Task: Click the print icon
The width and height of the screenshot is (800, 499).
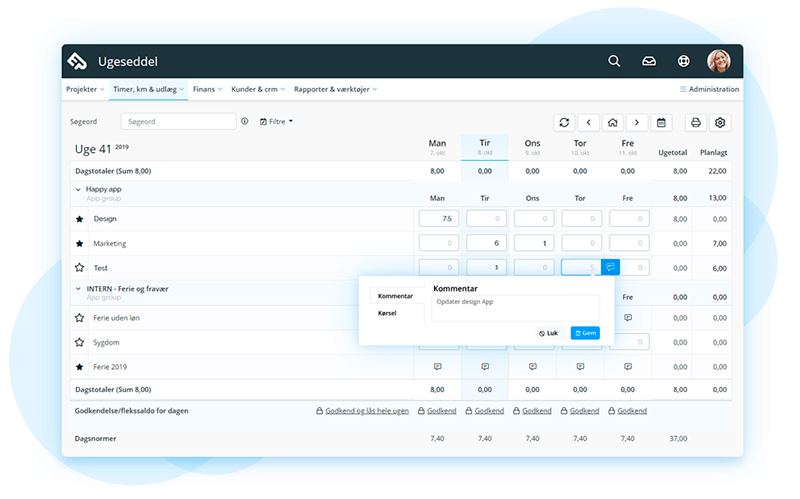Action: 695,122
